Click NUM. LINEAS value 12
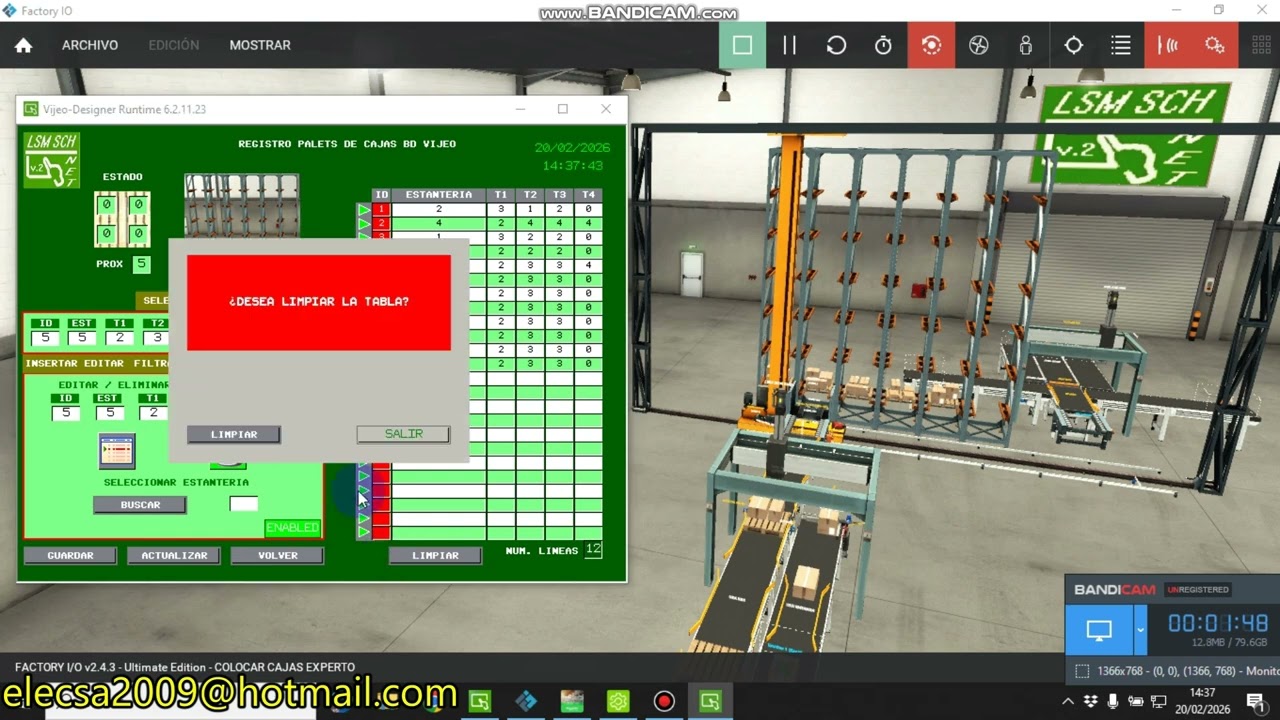This screenshot has width=1280, height=720. point(593,550)
